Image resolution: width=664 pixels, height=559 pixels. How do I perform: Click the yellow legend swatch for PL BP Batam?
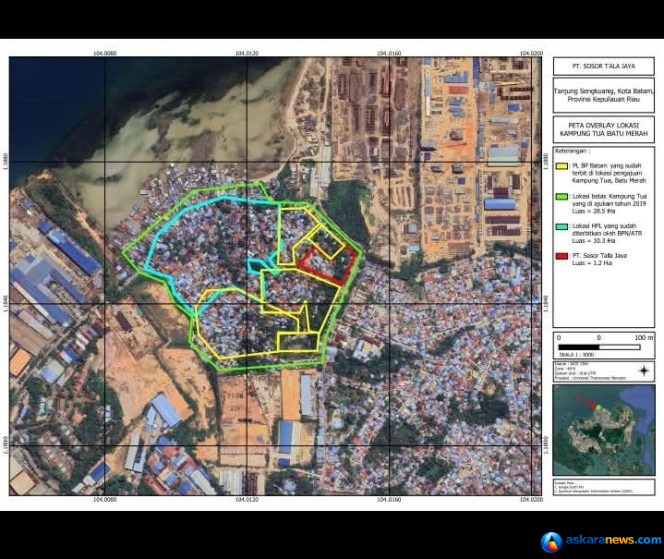point(562,166)
